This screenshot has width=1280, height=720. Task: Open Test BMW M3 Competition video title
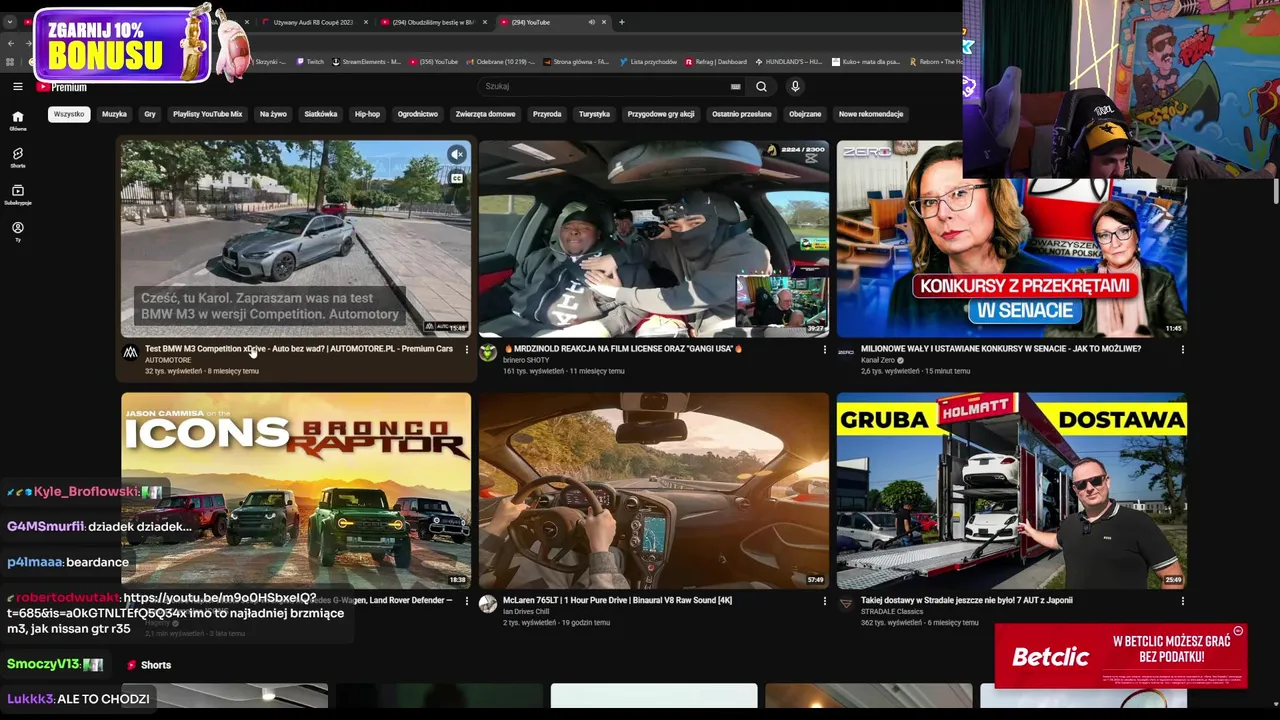coord(299,349)
